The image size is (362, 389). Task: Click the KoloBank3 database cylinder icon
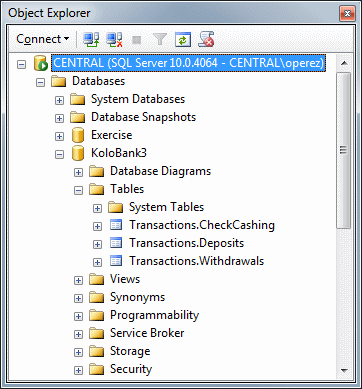(x=78, y=153)
